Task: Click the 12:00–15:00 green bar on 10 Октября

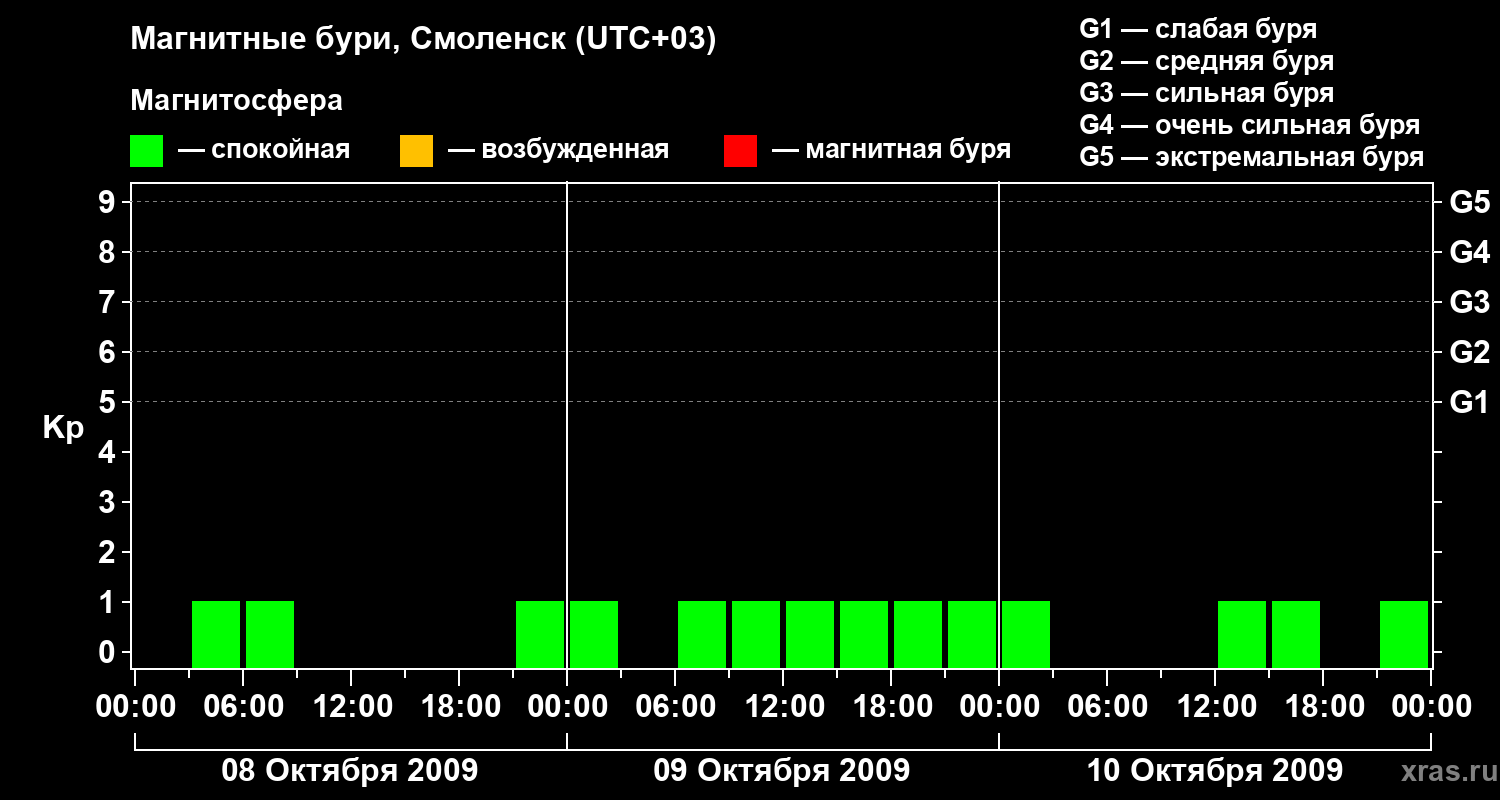Action: pyautogui.click(x=1242, y=634)
